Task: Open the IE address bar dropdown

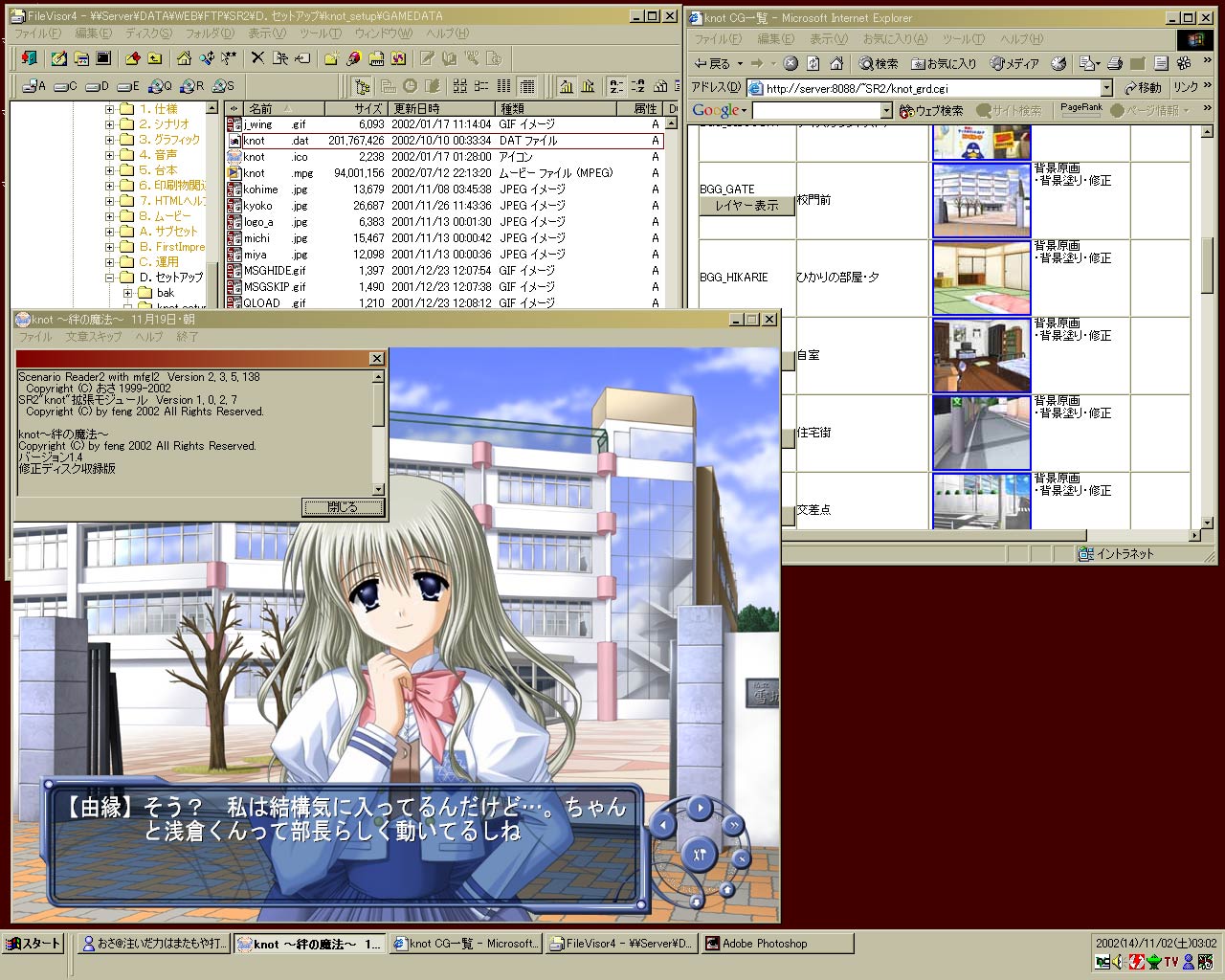Action: (1106, 88)
